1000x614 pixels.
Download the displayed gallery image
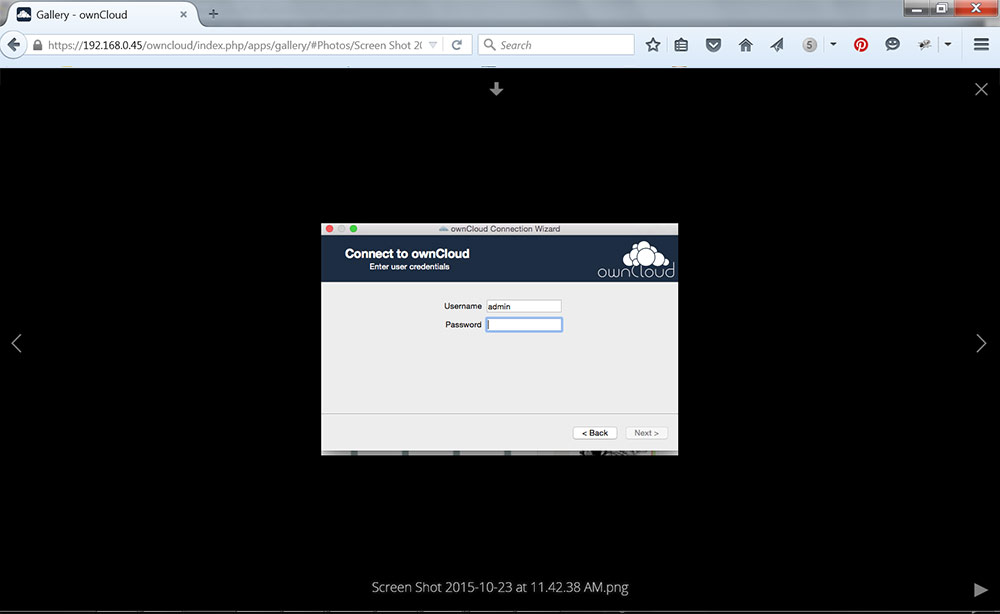(x=496, y=89)
